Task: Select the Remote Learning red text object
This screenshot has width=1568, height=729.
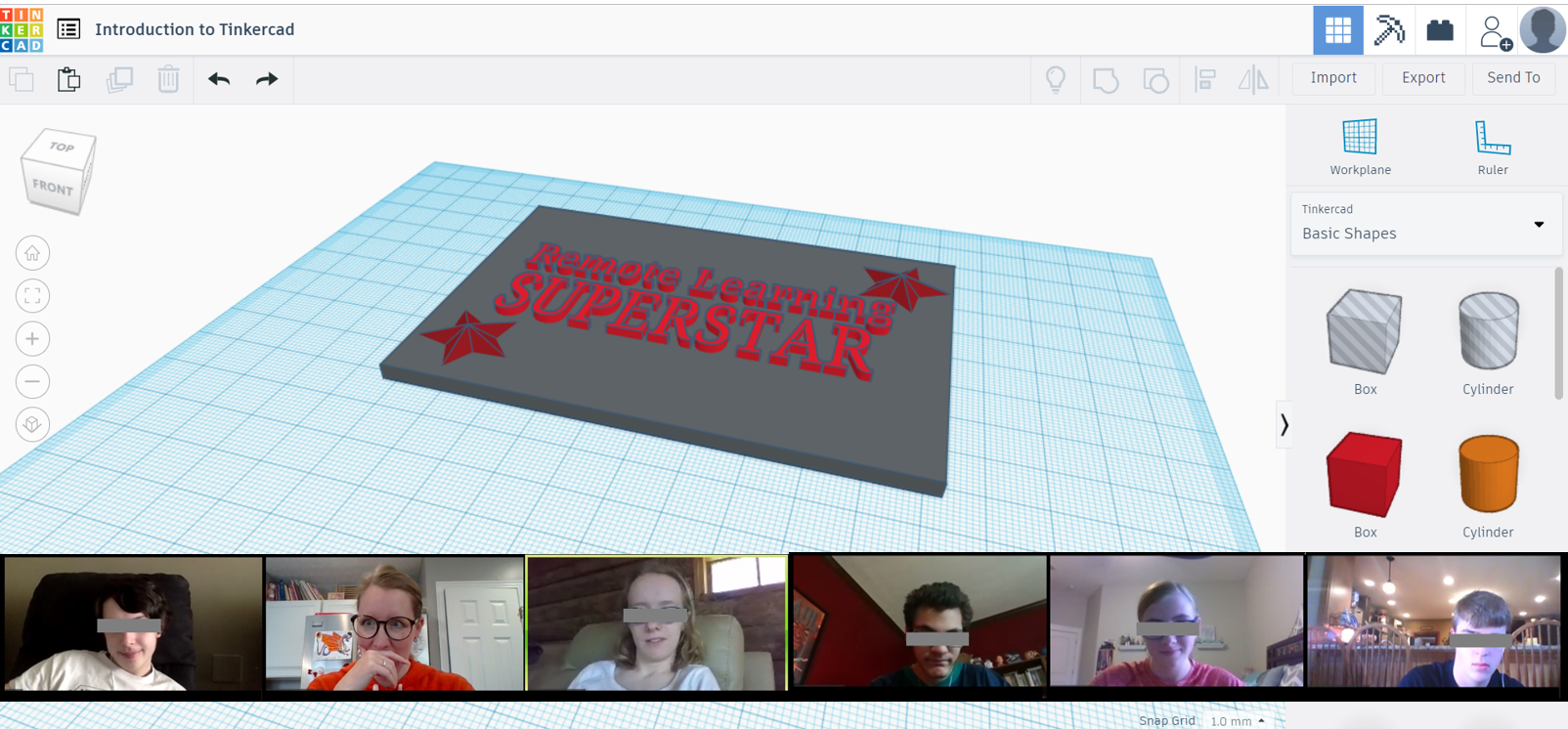Action: click(711, 281)
